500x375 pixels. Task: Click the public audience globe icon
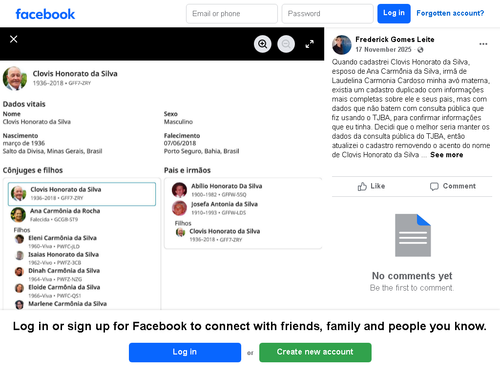(x=420, y=50)
